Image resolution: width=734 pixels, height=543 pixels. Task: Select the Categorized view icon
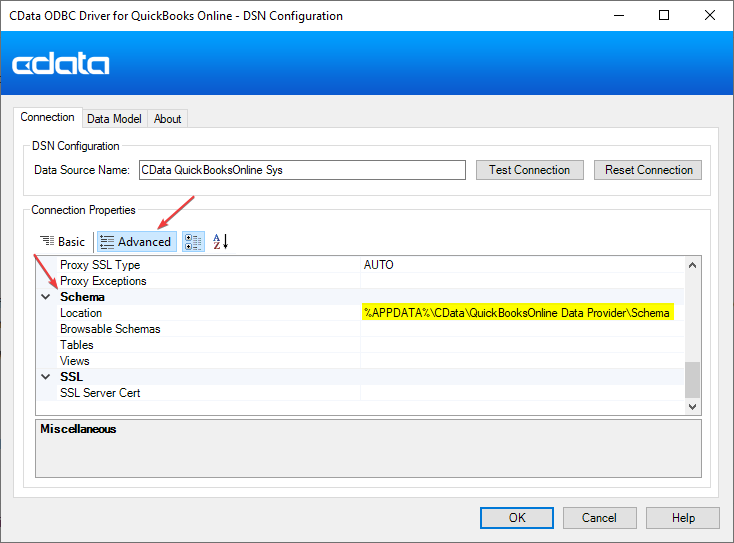click(x=193, y=242)
